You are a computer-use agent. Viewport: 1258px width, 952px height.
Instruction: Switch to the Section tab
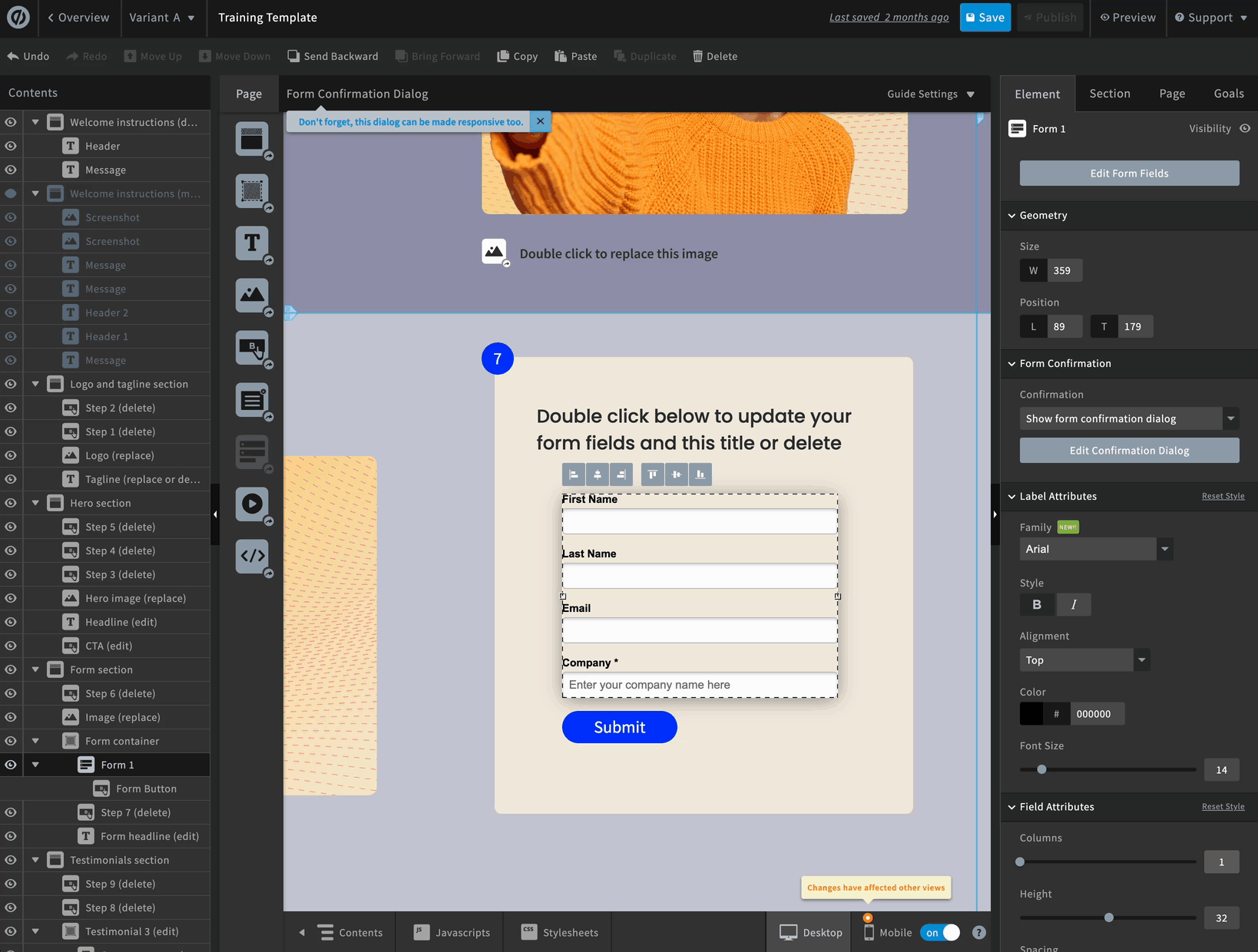click(x=1110, y=94)
